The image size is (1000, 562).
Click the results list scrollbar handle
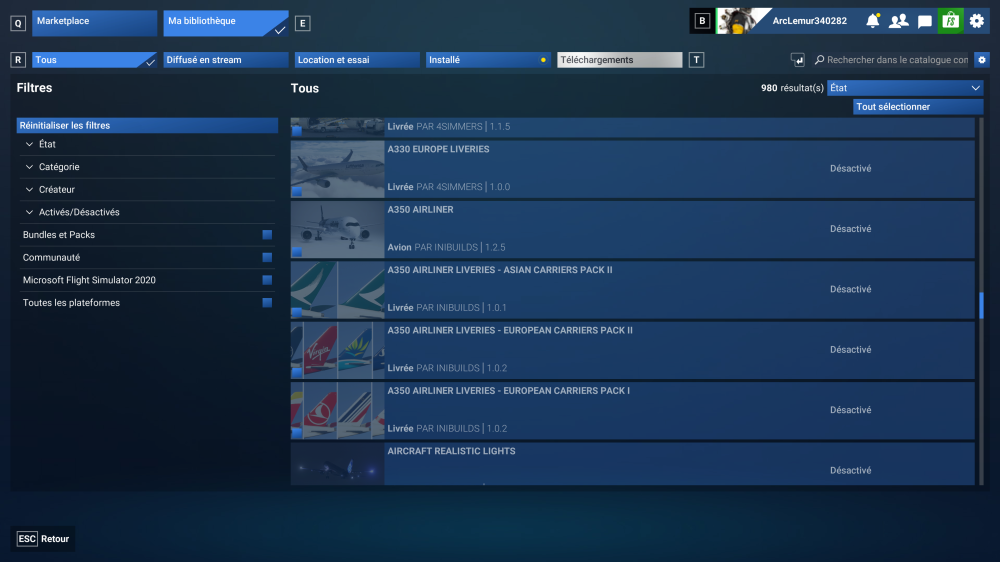pyautogui.click(x=981, y=305)
